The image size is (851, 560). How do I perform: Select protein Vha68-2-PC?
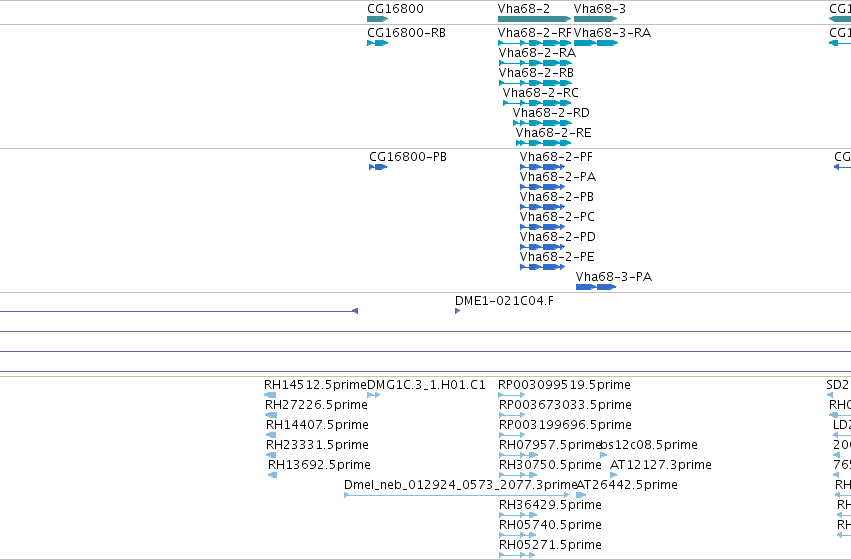(x=542, y=227)
